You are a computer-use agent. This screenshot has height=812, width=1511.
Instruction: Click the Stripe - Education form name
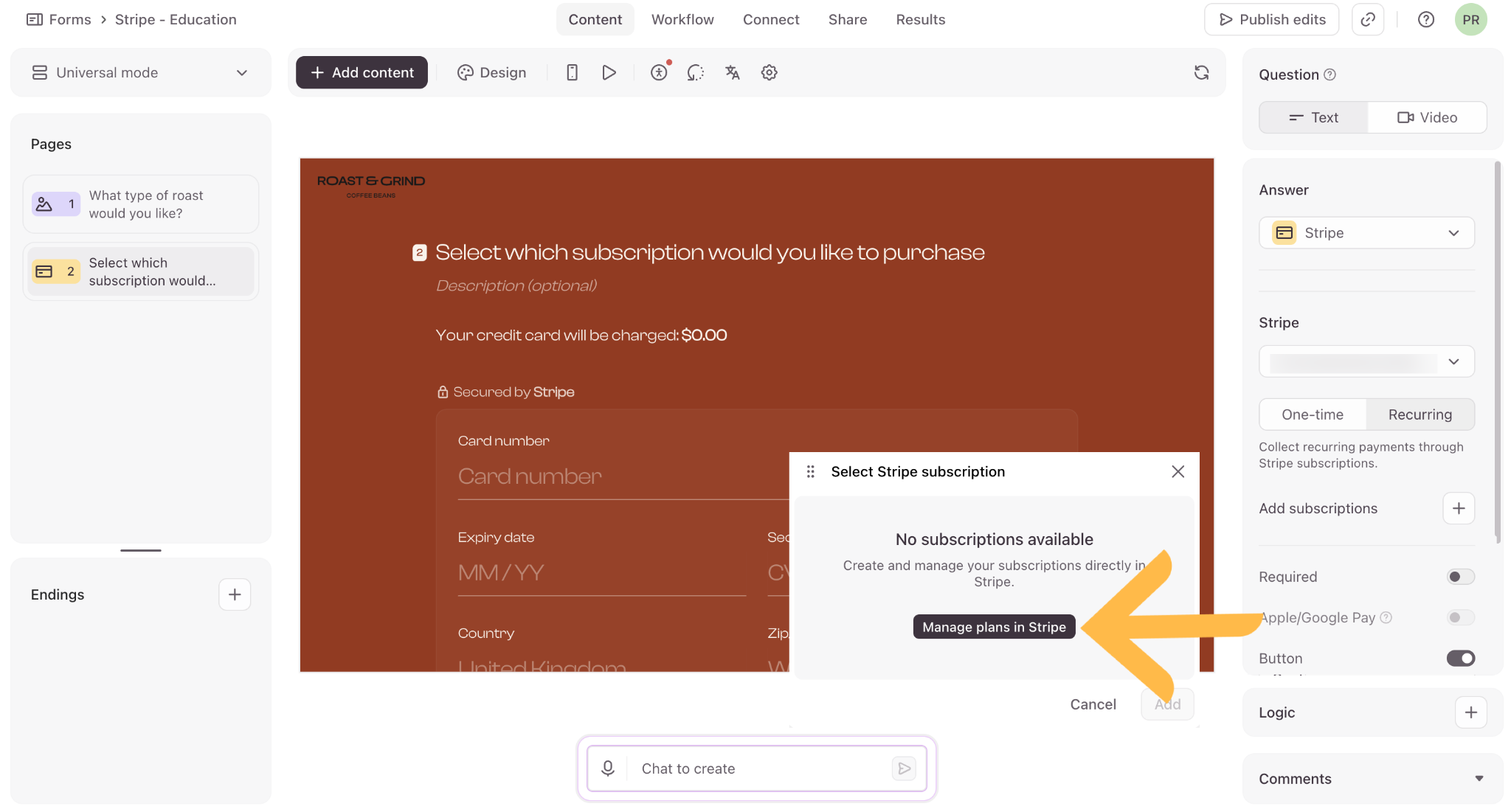click(x=176, y=19)
